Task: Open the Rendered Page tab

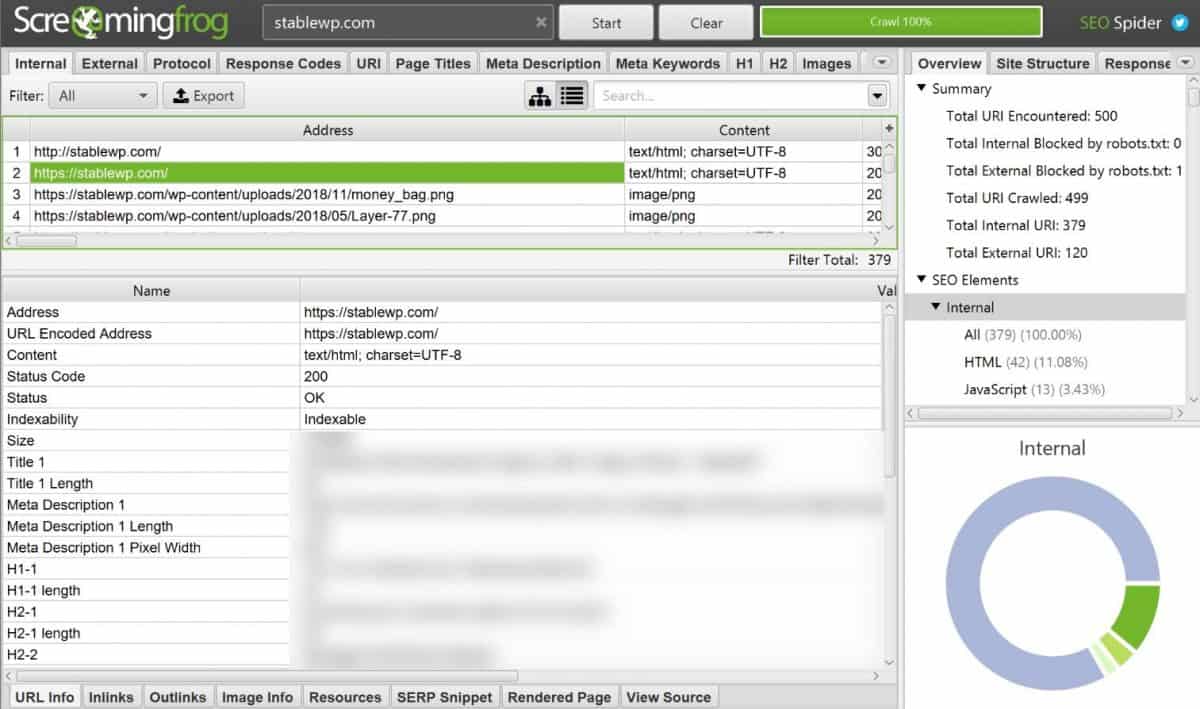Action: point(560,697)
